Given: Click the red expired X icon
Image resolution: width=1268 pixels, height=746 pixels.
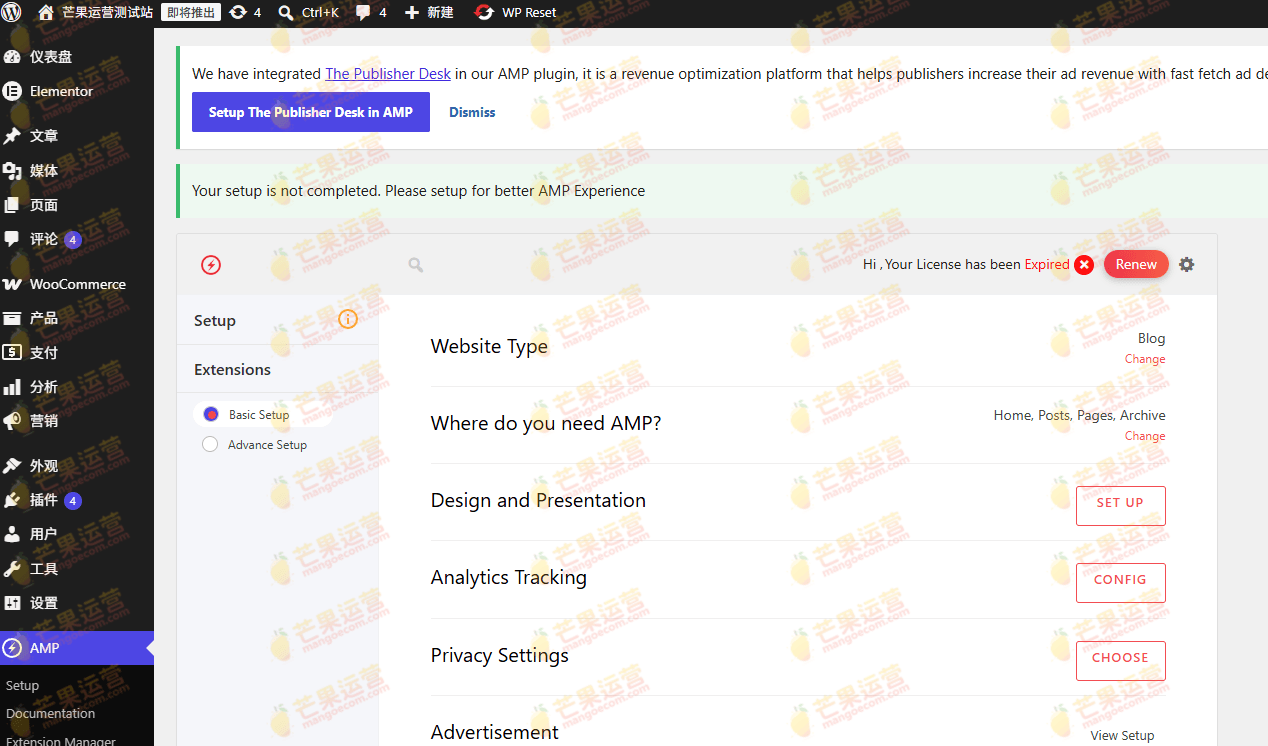Looking at the screenshot, I should tap(1084, 265).
